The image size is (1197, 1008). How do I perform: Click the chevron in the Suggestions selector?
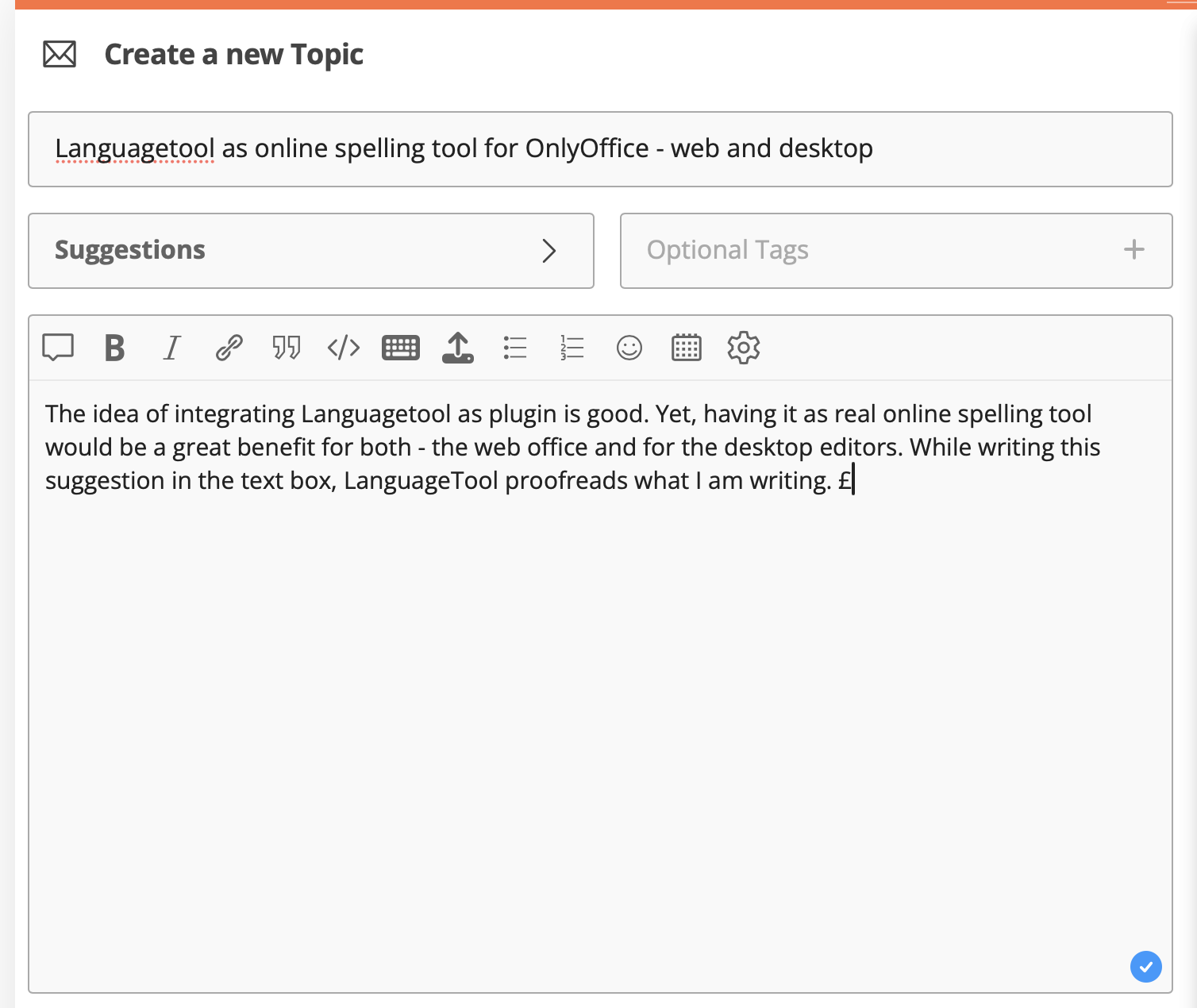click(x=548, y=251)
